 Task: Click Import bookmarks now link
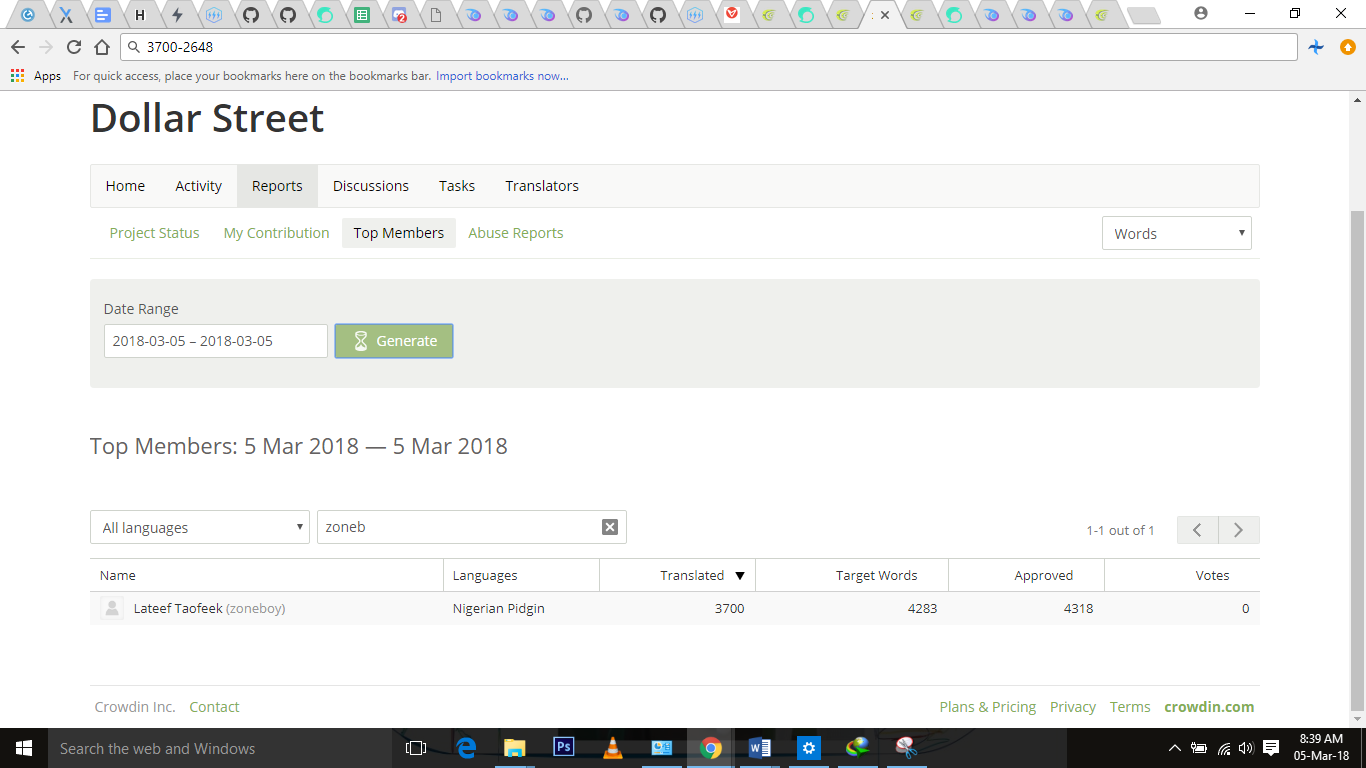click(x=502, y=76)
